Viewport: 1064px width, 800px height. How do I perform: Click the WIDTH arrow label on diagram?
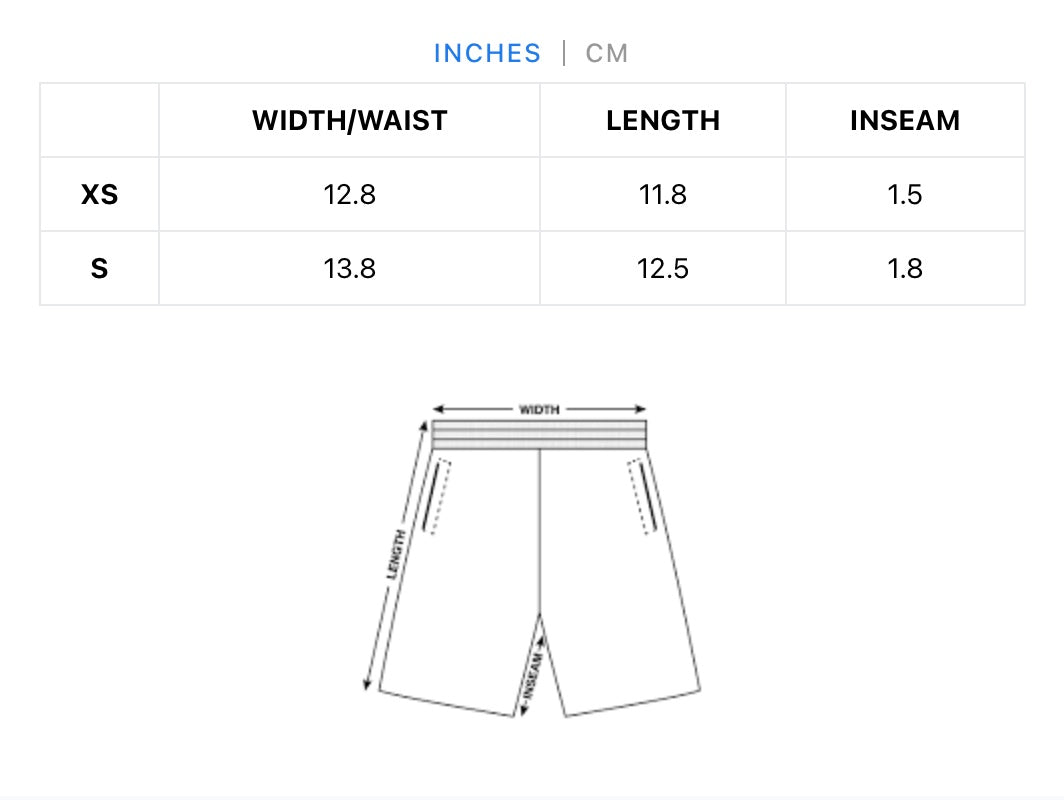539,409
